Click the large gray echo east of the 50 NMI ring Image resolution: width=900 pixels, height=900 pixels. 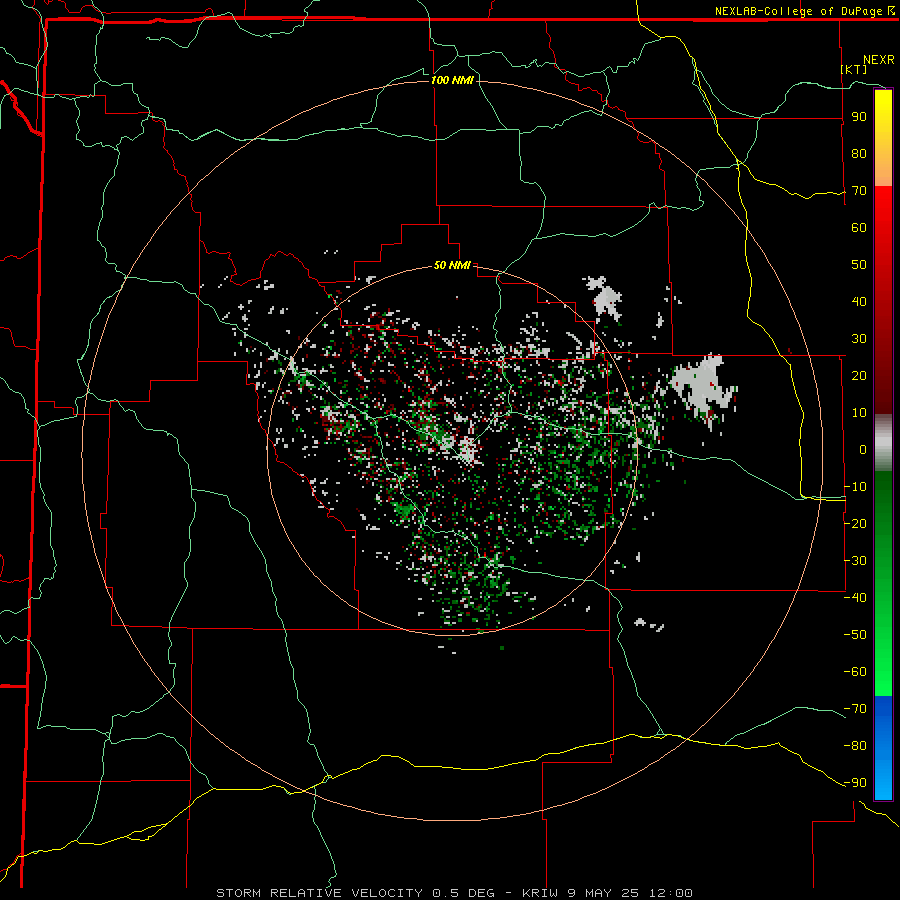pos(703,386)
